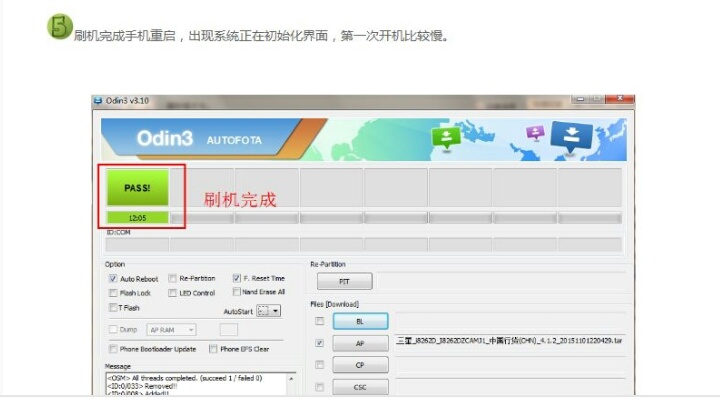Enable Flash Lock checkbox

pyautogui.click(x=113, y=293)
